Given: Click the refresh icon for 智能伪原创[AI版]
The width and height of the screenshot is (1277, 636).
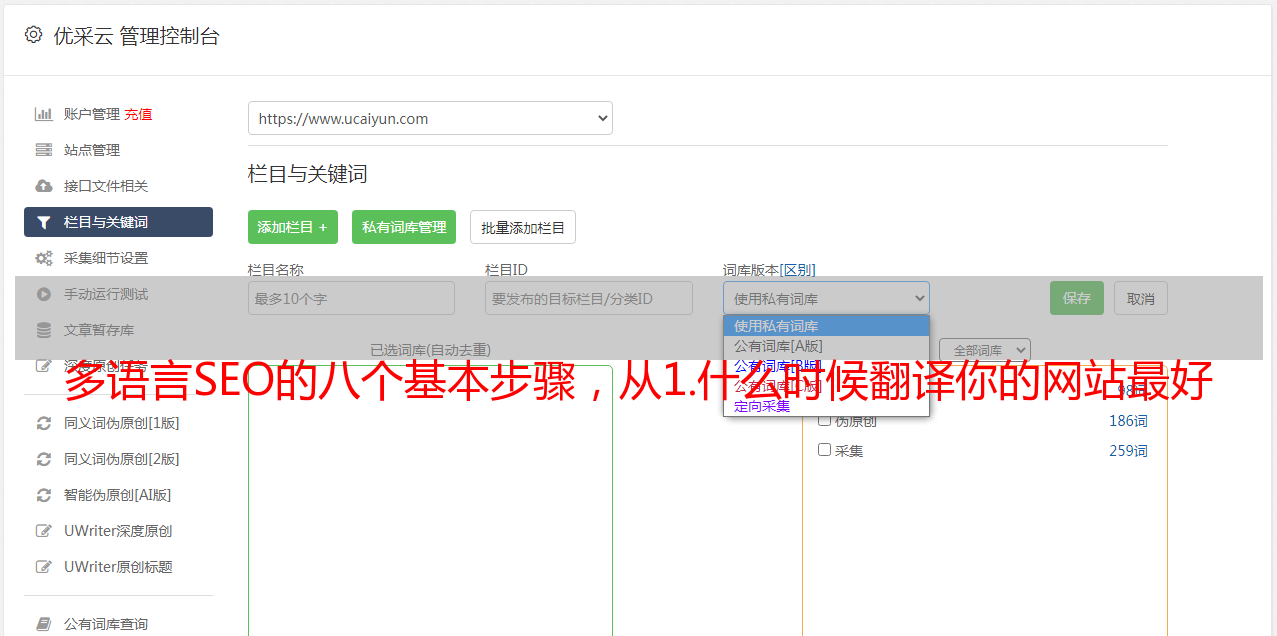Looking at the screenshot, I should pyautogui.click(x=44, y=495).
